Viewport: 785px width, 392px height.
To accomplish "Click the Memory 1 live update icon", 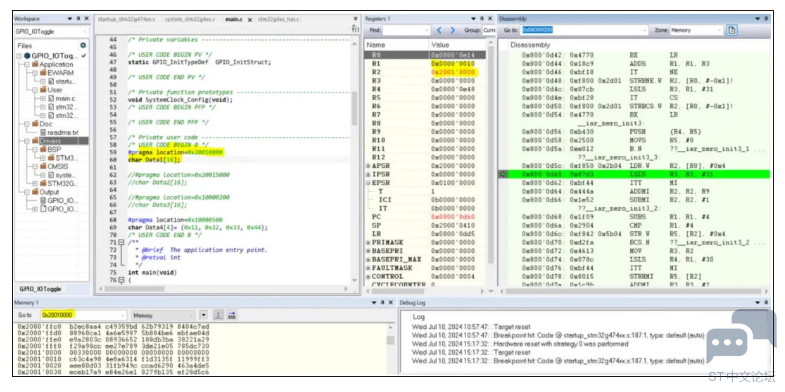I will pos(218,315).
